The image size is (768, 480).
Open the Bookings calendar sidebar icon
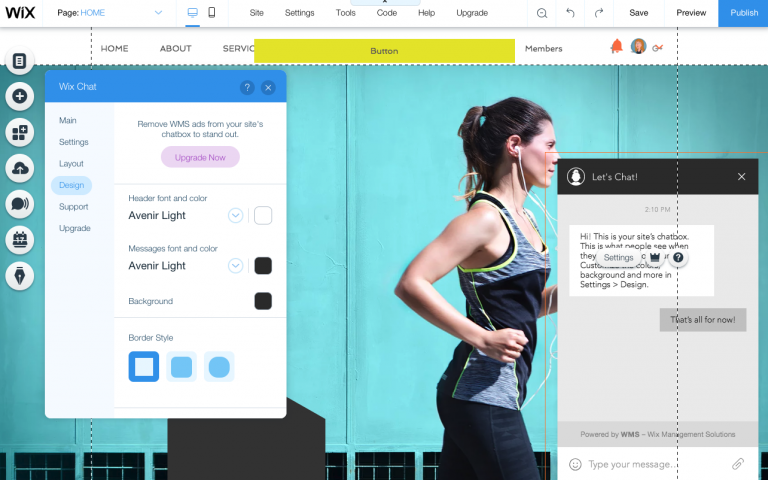pyautogui.click(x=20, y=240)
